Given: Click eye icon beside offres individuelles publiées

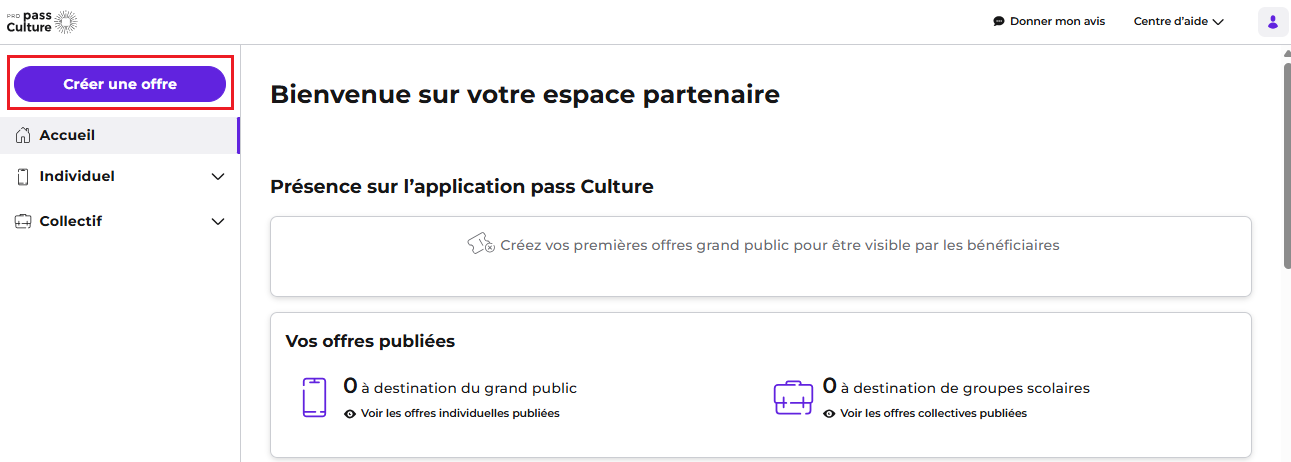Looking at the screenshot, I should pos(350,414).
